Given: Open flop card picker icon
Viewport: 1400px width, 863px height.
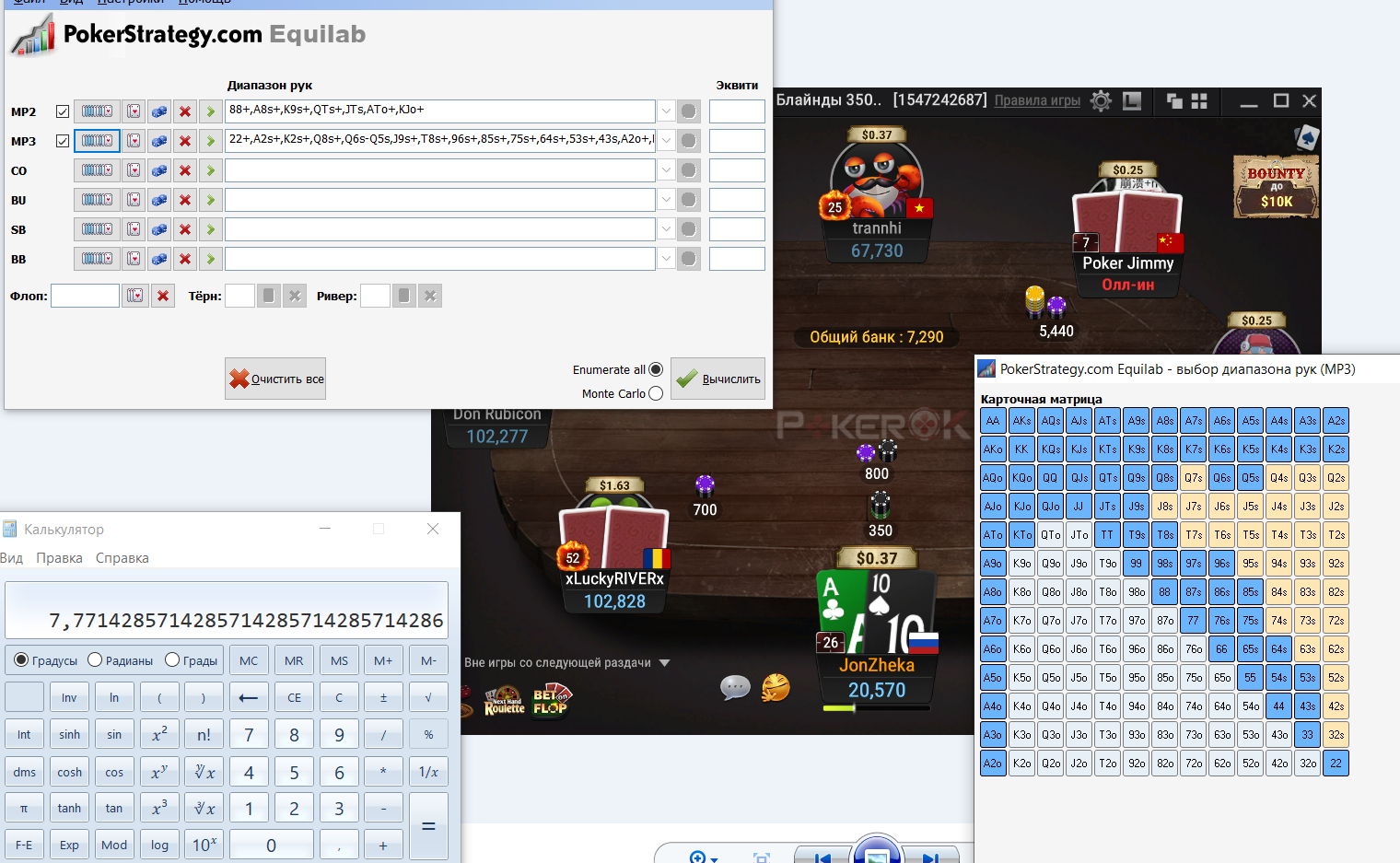Looking at the screenshot, I should [135, 296].
